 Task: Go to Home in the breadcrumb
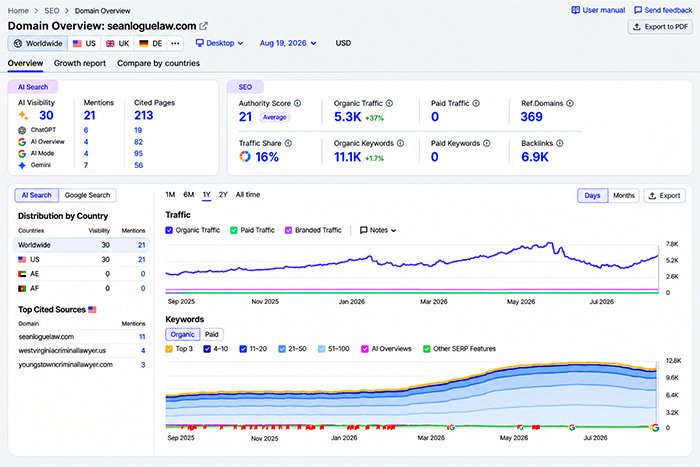pos(18,11)
